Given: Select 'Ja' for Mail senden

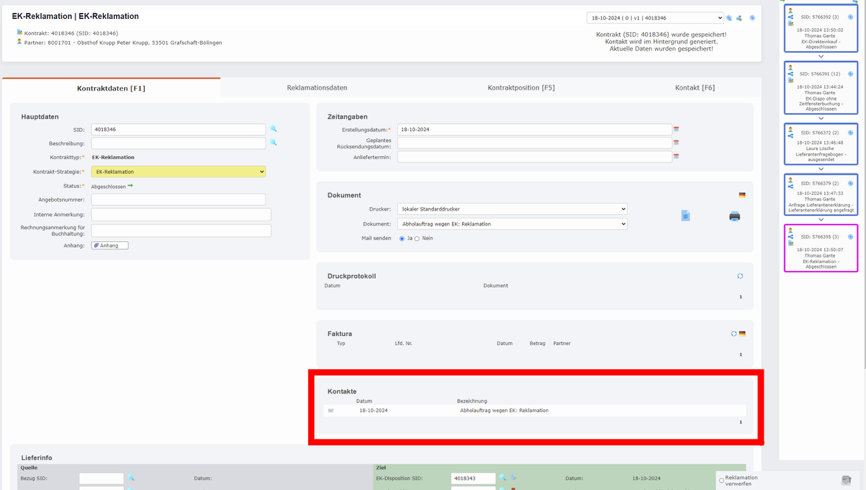Looking at the screenshot, I should 402,239.
